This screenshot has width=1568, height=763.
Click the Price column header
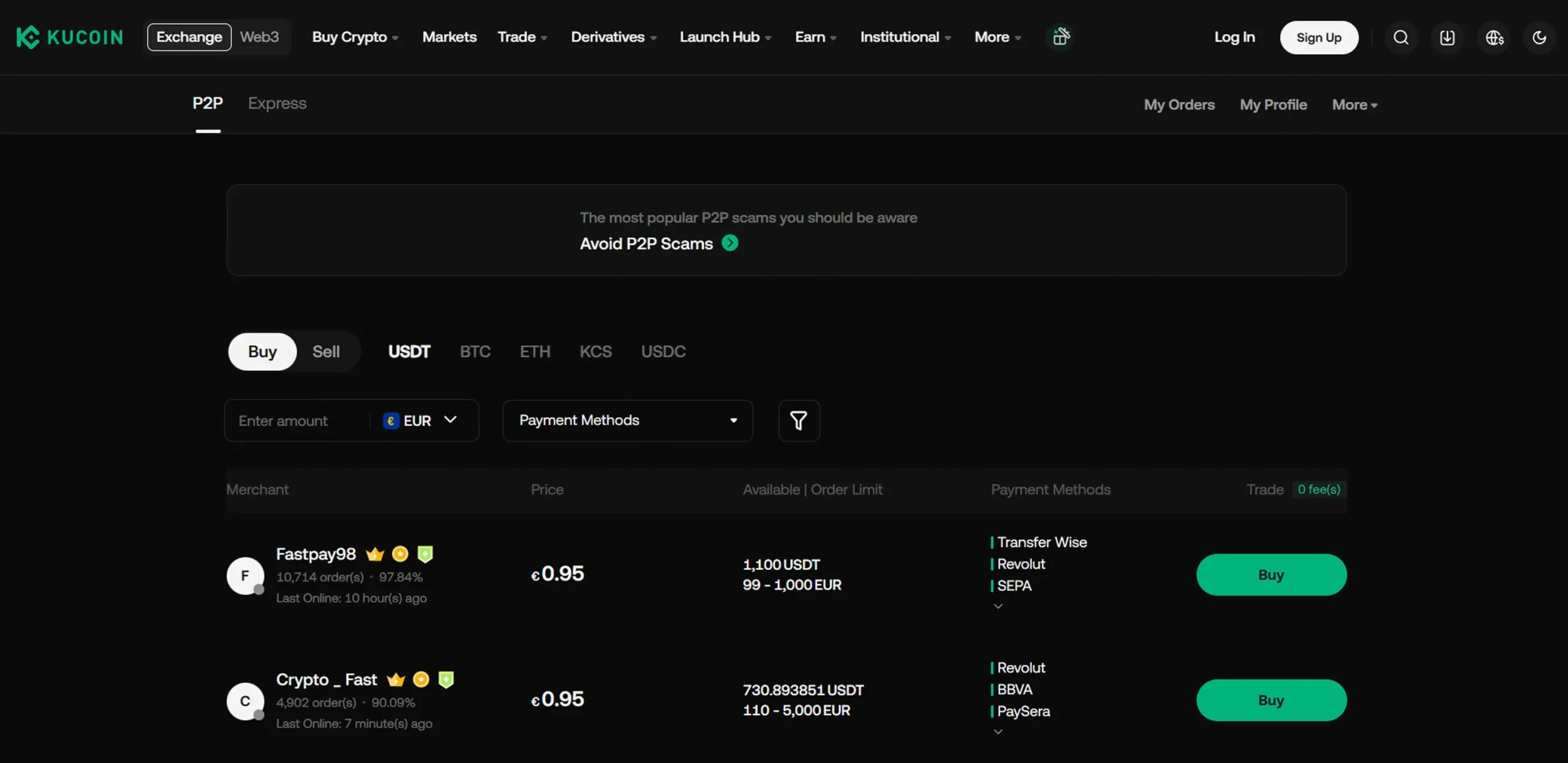[547, 490]
